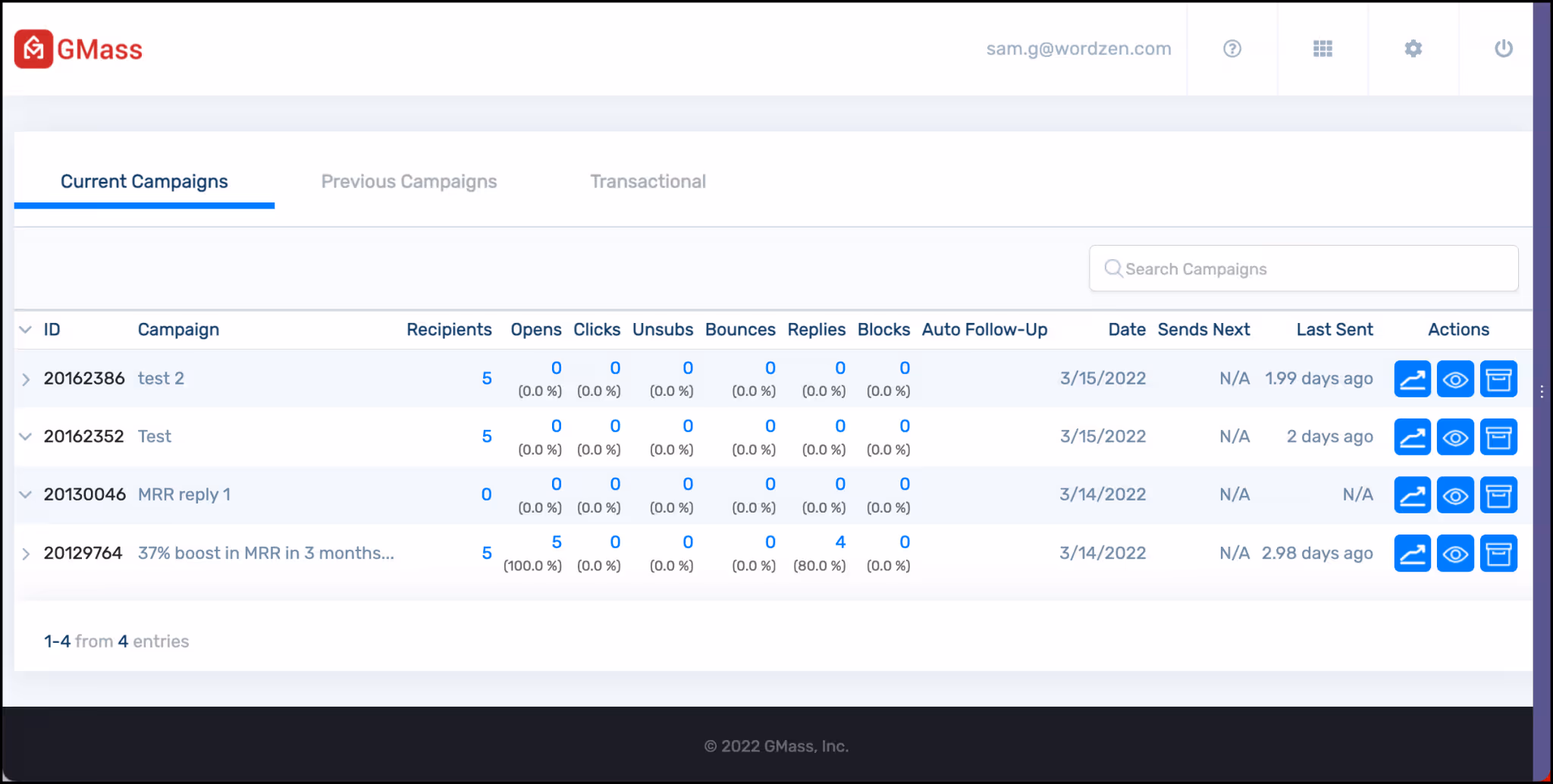This screenshot has width=1553, height=784.
Task: Open the Transactional tab
Action: pos(648,181)
